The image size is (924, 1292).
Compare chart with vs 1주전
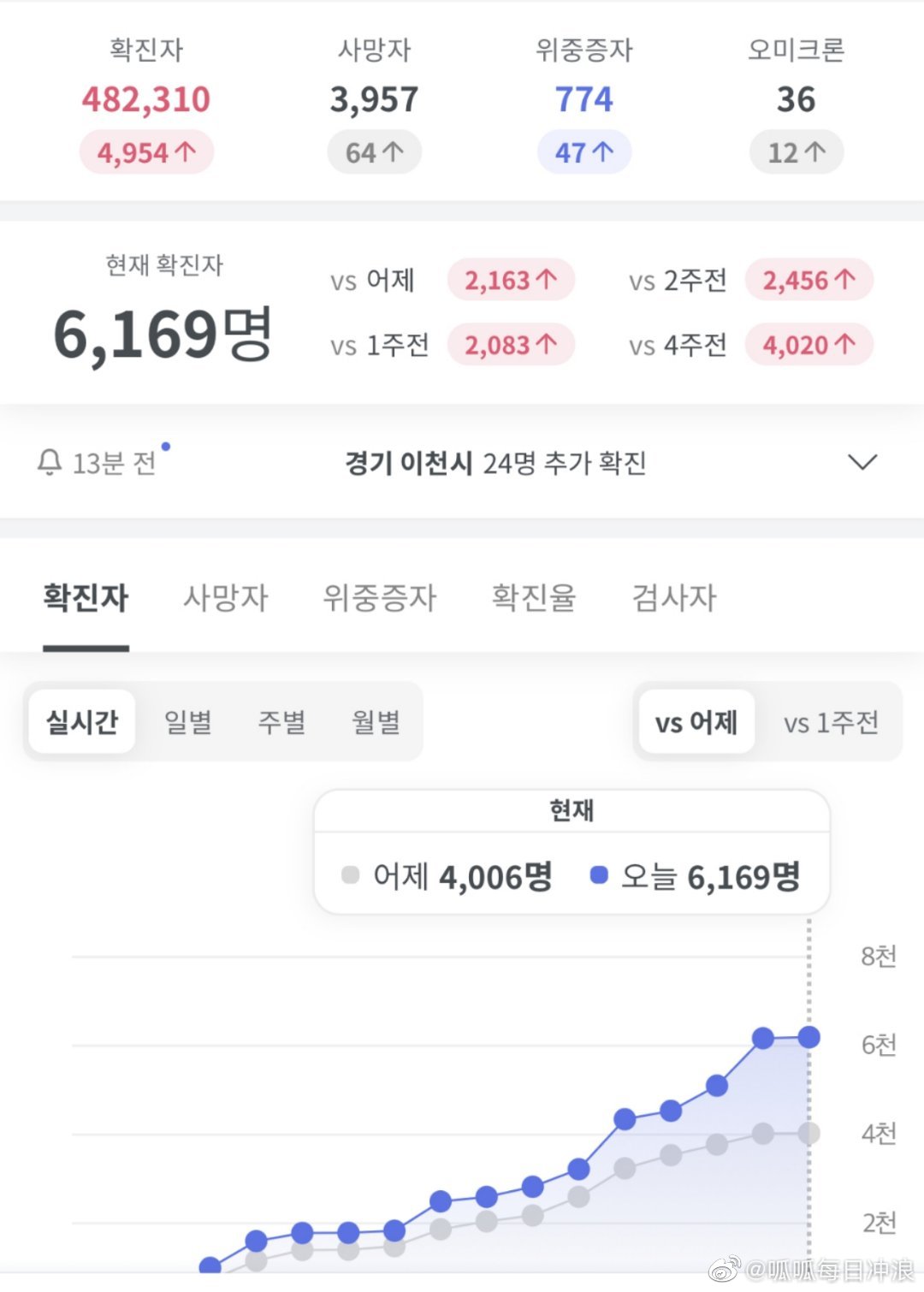pos(831,723)
